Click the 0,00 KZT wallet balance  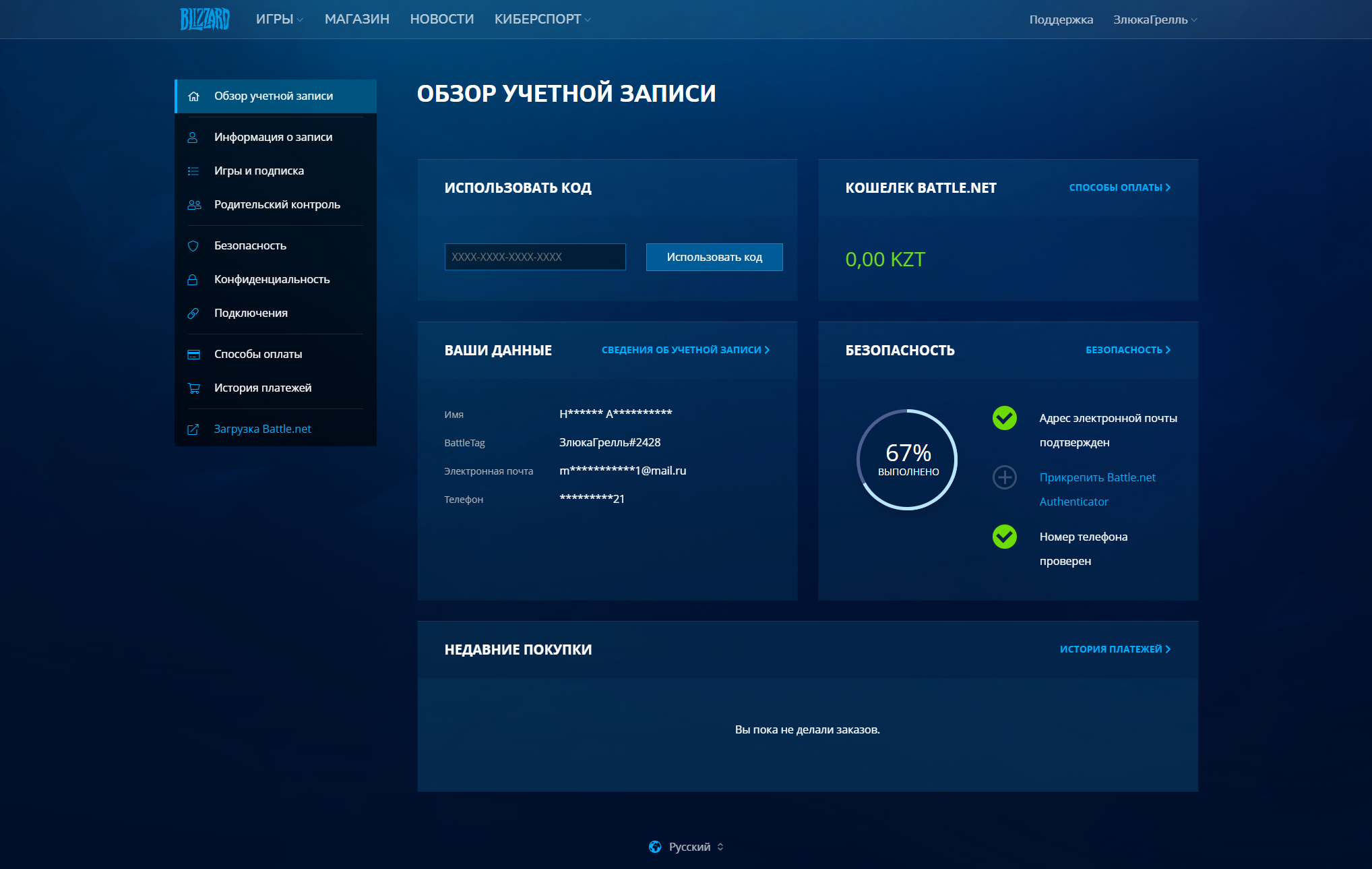[x=885, y=260]
